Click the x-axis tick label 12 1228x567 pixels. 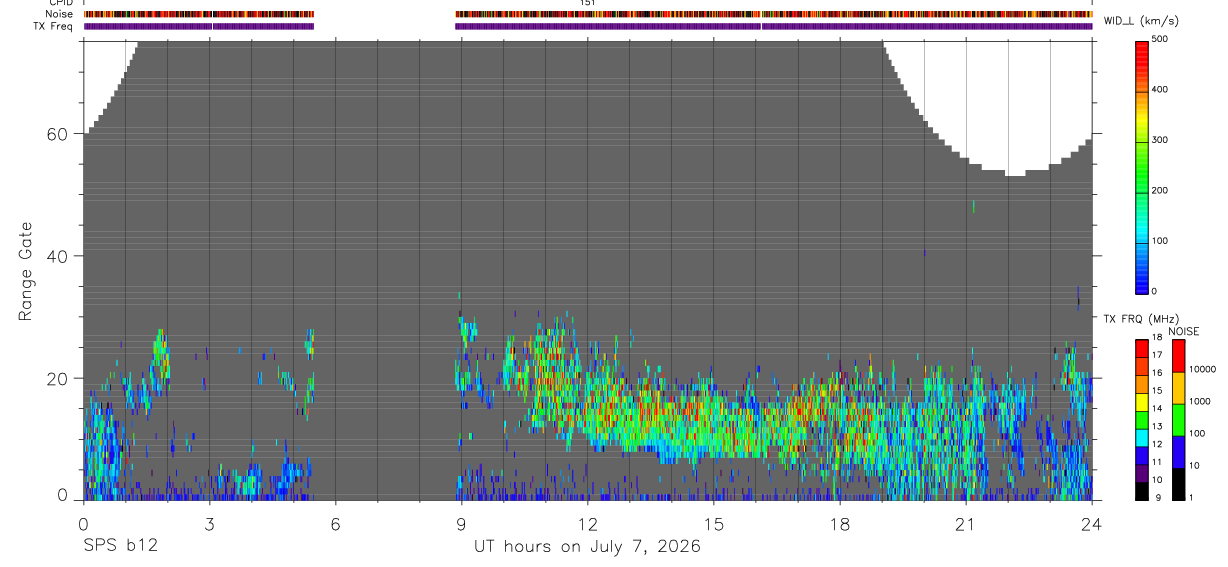click(588, 524)
